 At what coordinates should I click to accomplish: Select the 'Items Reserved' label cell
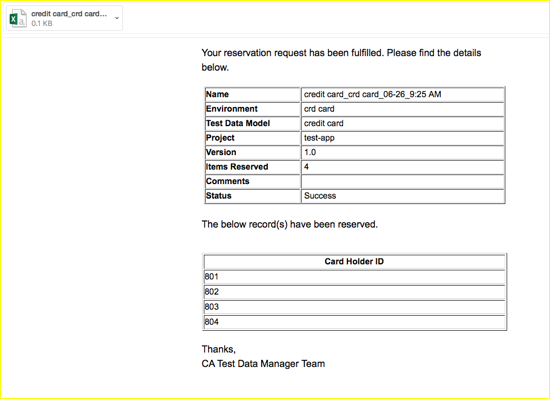[x=253, y=167]
